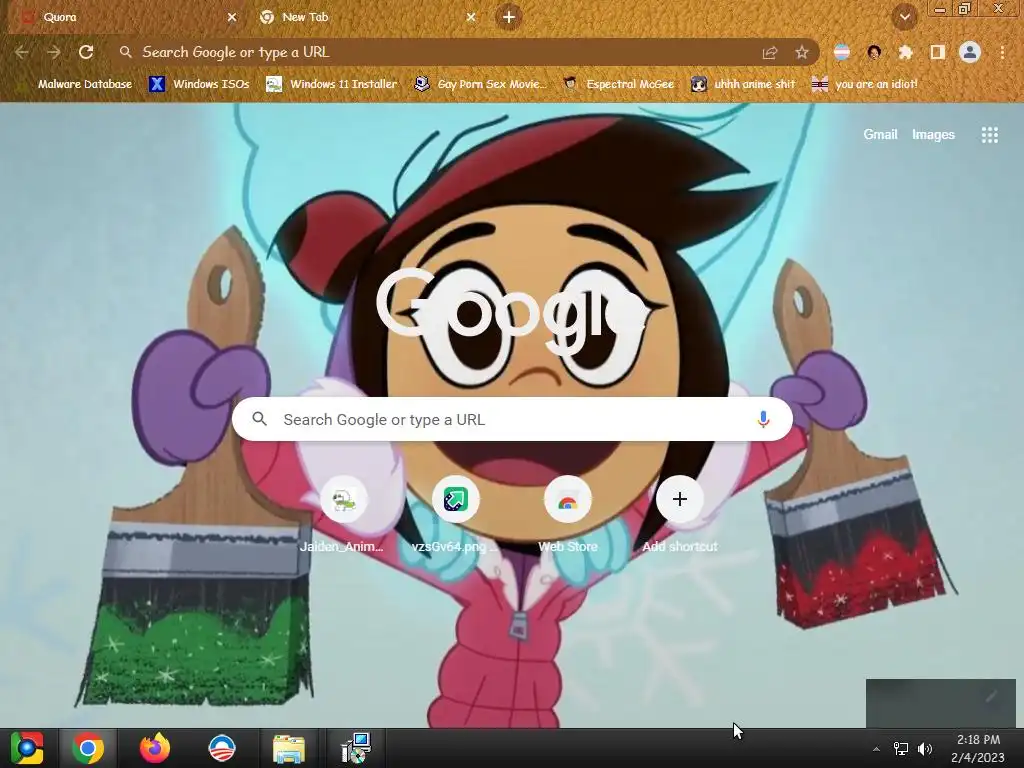This screenshot has height=768, width=1024.
Task: Open Chrome from the taskbar
Action: tap(88, 748)
